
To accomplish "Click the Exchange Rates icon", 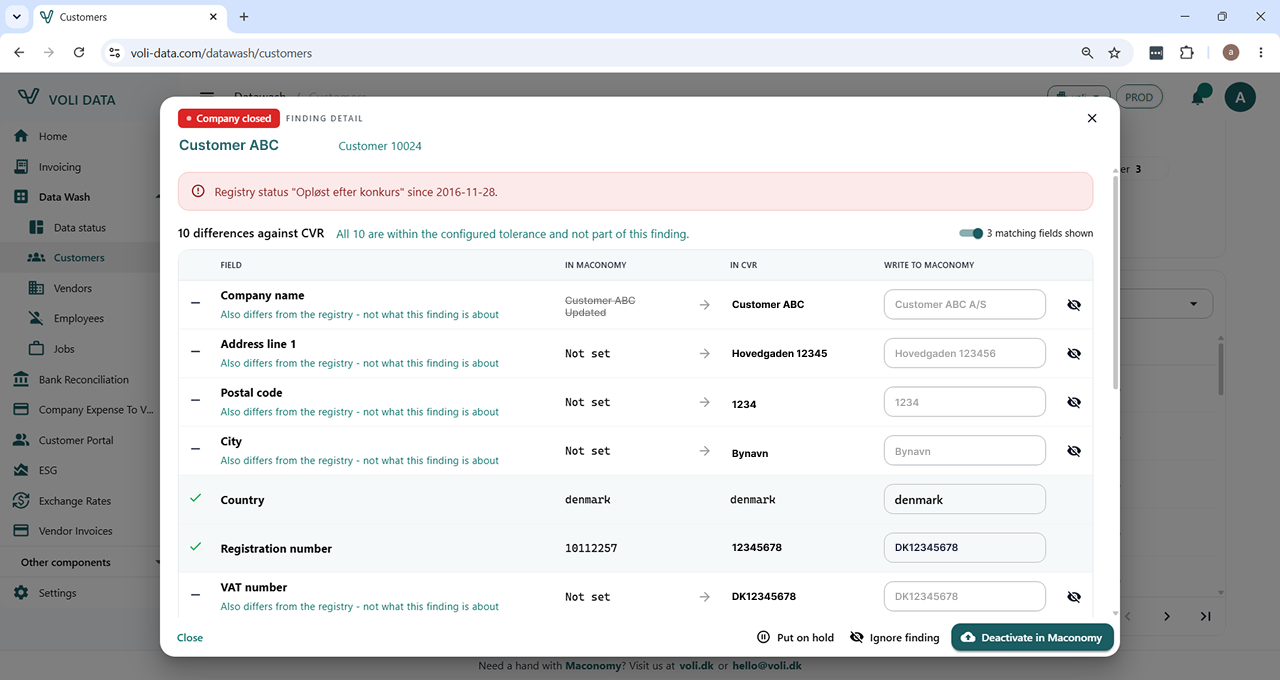I will pyautogui.click(x=21, y=501).
